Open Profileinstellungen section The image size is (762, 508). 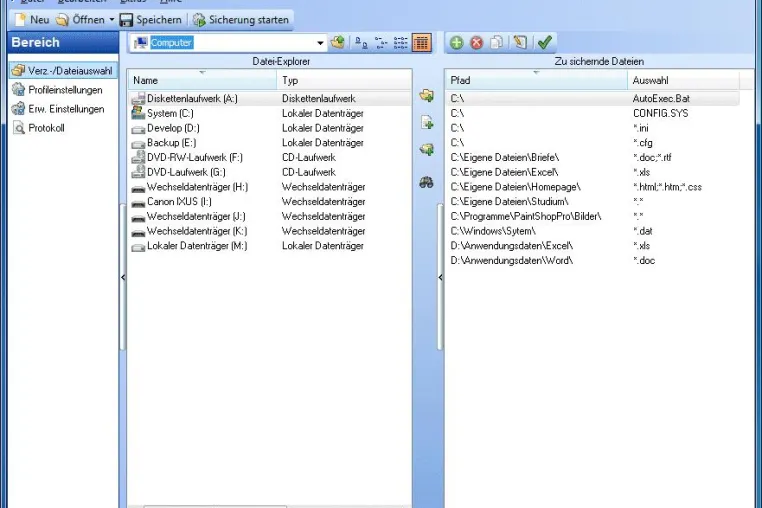(x=58, y=90)
